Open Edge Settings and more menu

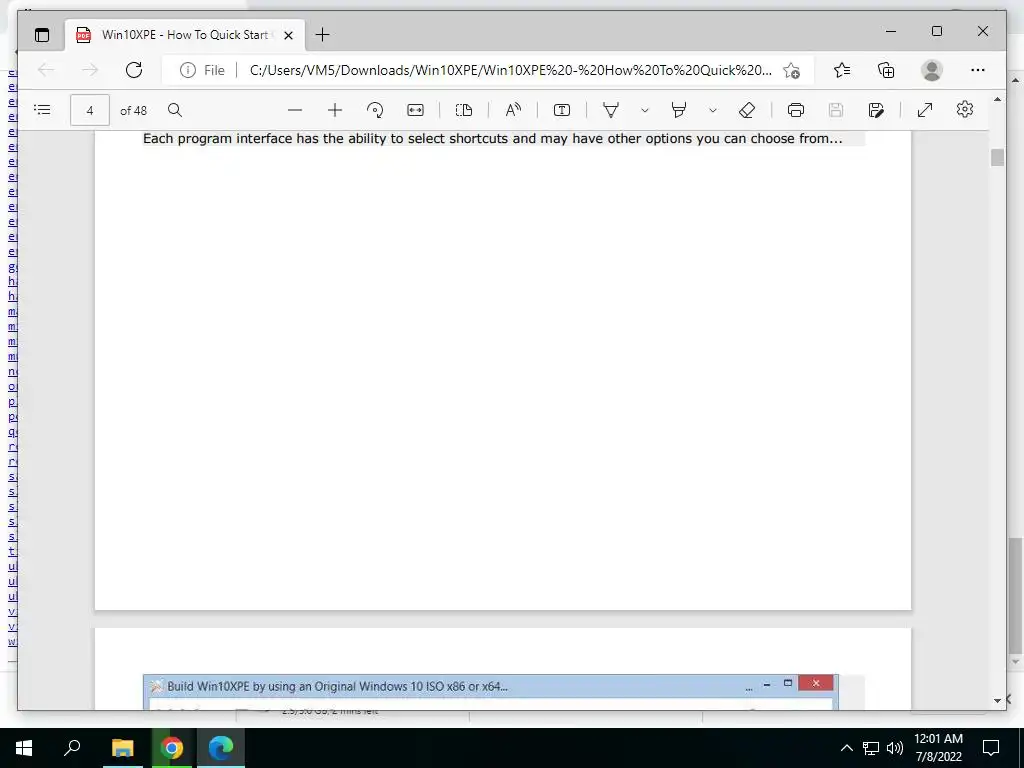coord(978,70)
